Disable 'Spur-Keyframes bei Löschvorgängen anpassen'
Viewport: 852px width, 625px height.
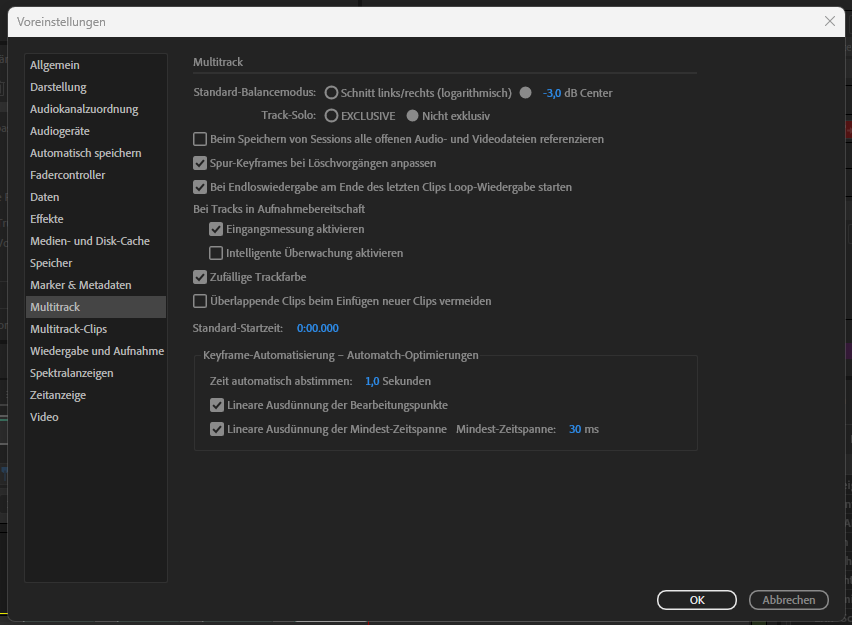[x=198, y=163]
